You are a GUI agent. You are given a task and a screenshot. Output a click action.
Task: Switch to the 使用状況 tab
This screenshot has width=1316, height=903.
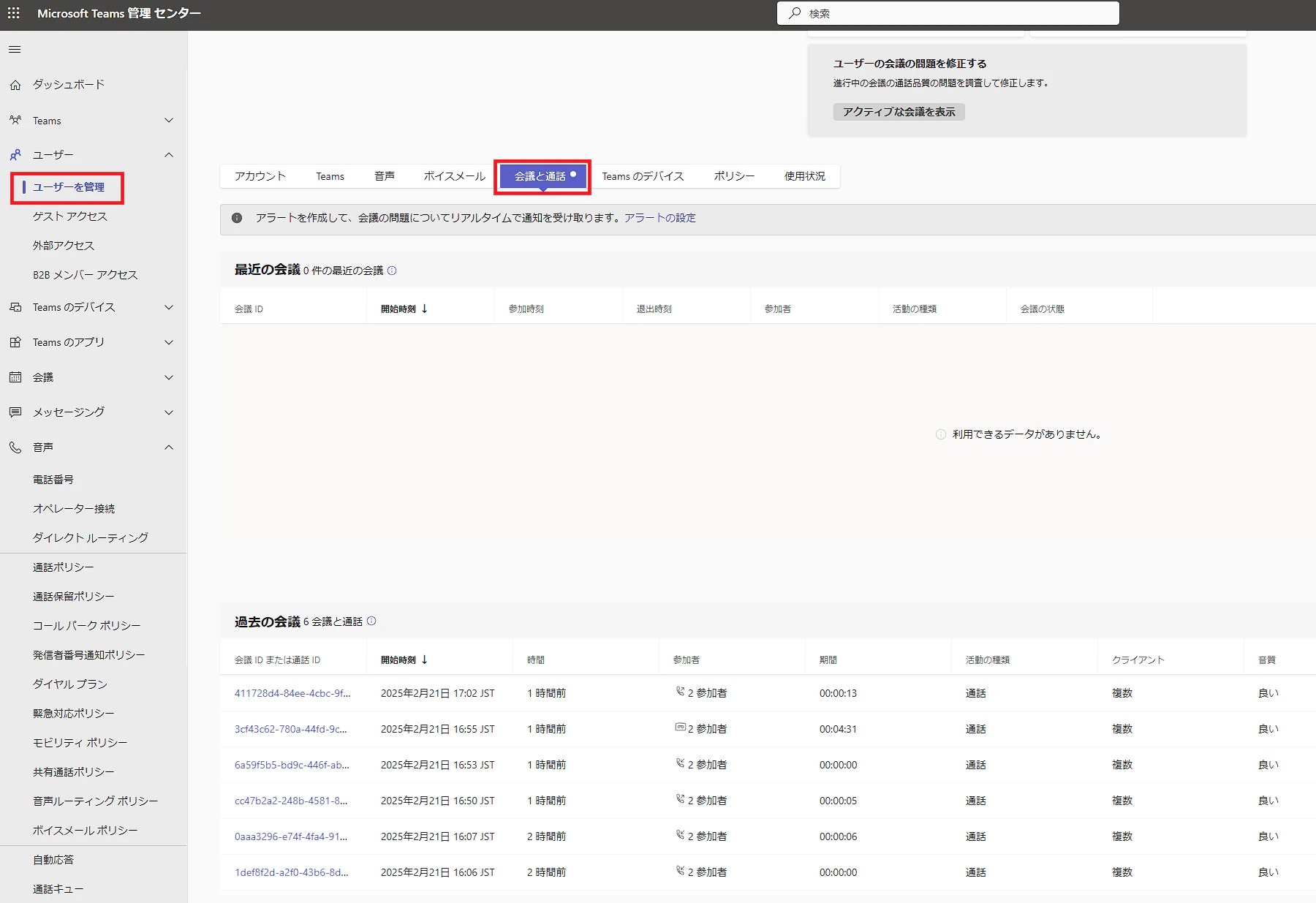(x=805, y=176)
